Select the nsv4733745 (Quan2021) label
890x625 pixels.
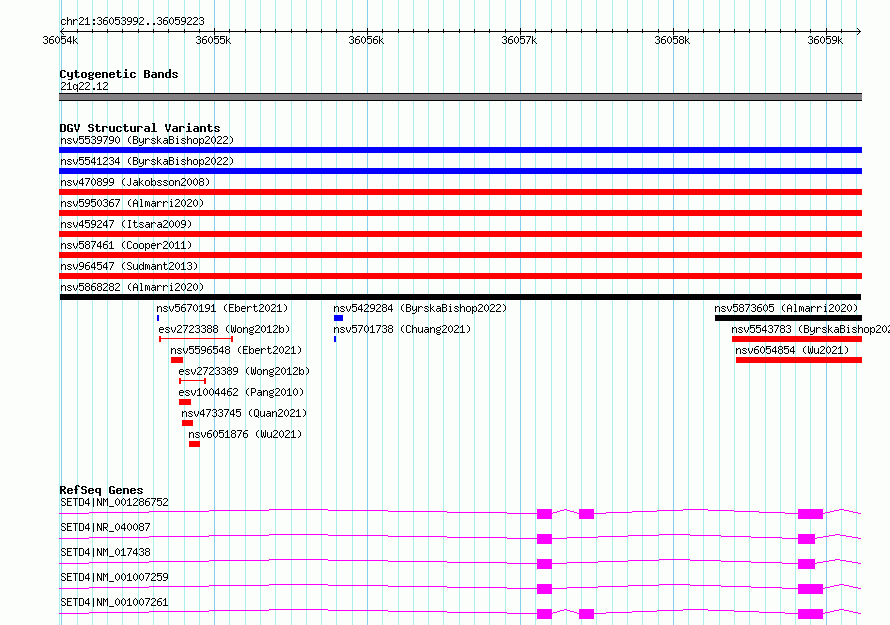click(244, 413)
